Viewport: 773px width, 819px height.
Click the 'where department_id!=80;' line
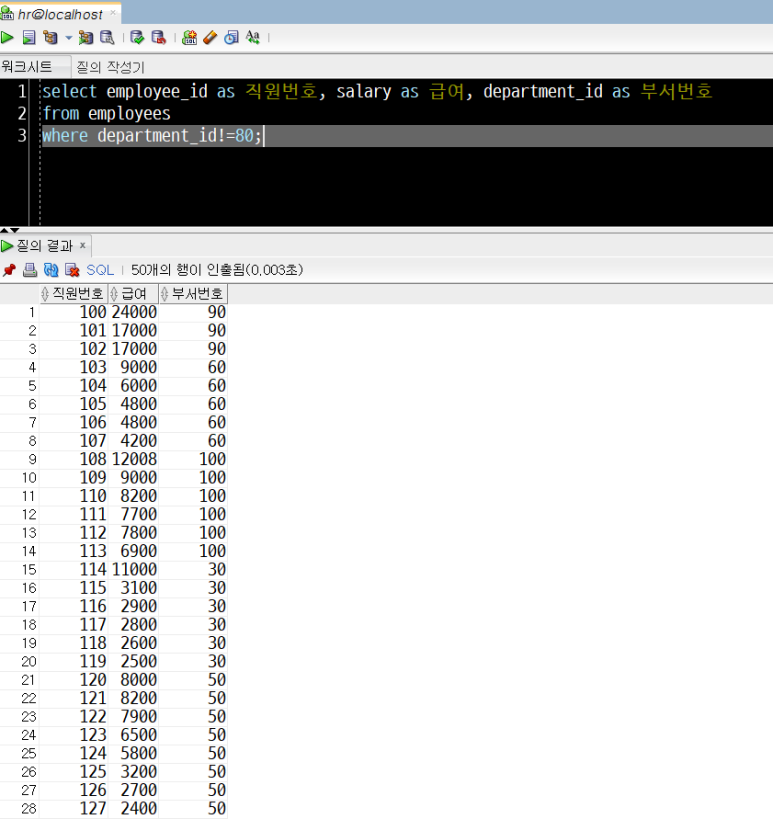click(151, 136)
